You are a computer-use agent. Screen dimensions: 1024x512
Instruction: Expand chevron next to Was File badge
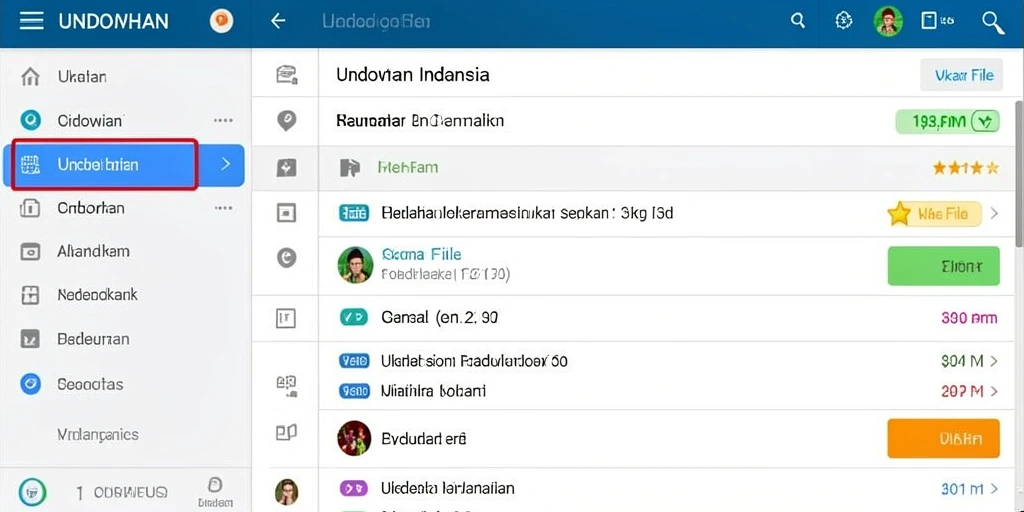(994, 213)
